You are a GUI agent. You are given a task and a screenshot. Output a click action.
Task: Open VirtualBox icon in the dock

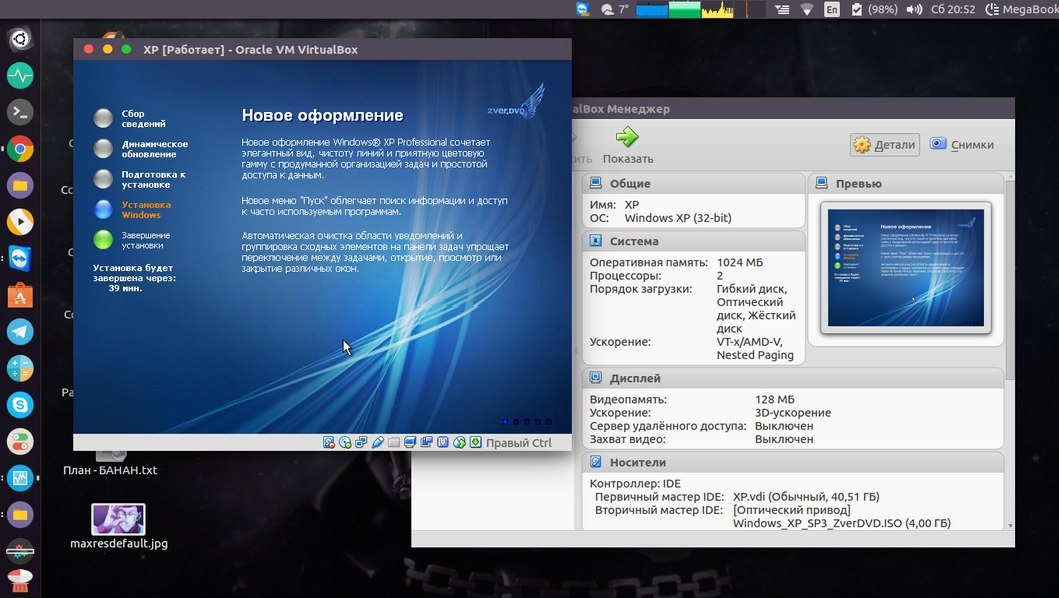tap(20, 478)
